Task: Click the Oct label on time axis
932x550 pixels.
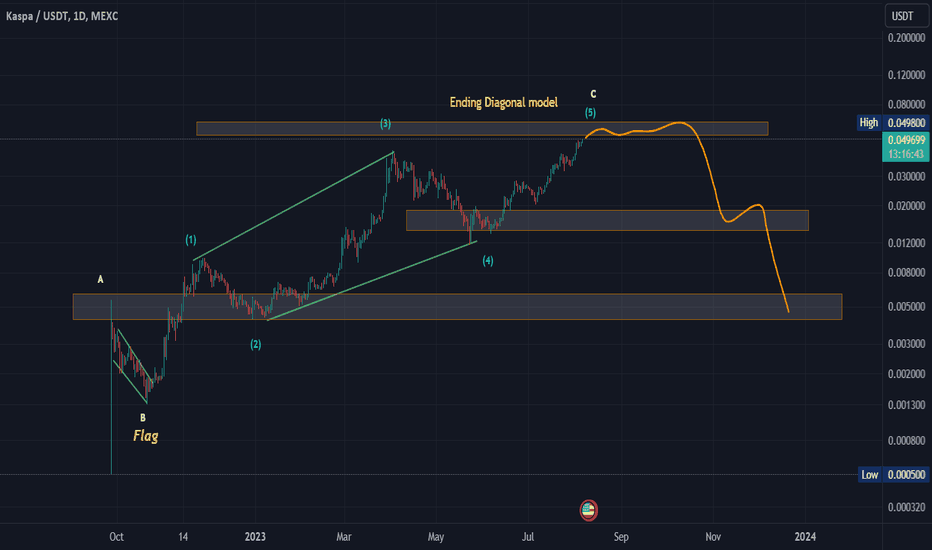Action: pyautogui.click(x=116, y=536)
